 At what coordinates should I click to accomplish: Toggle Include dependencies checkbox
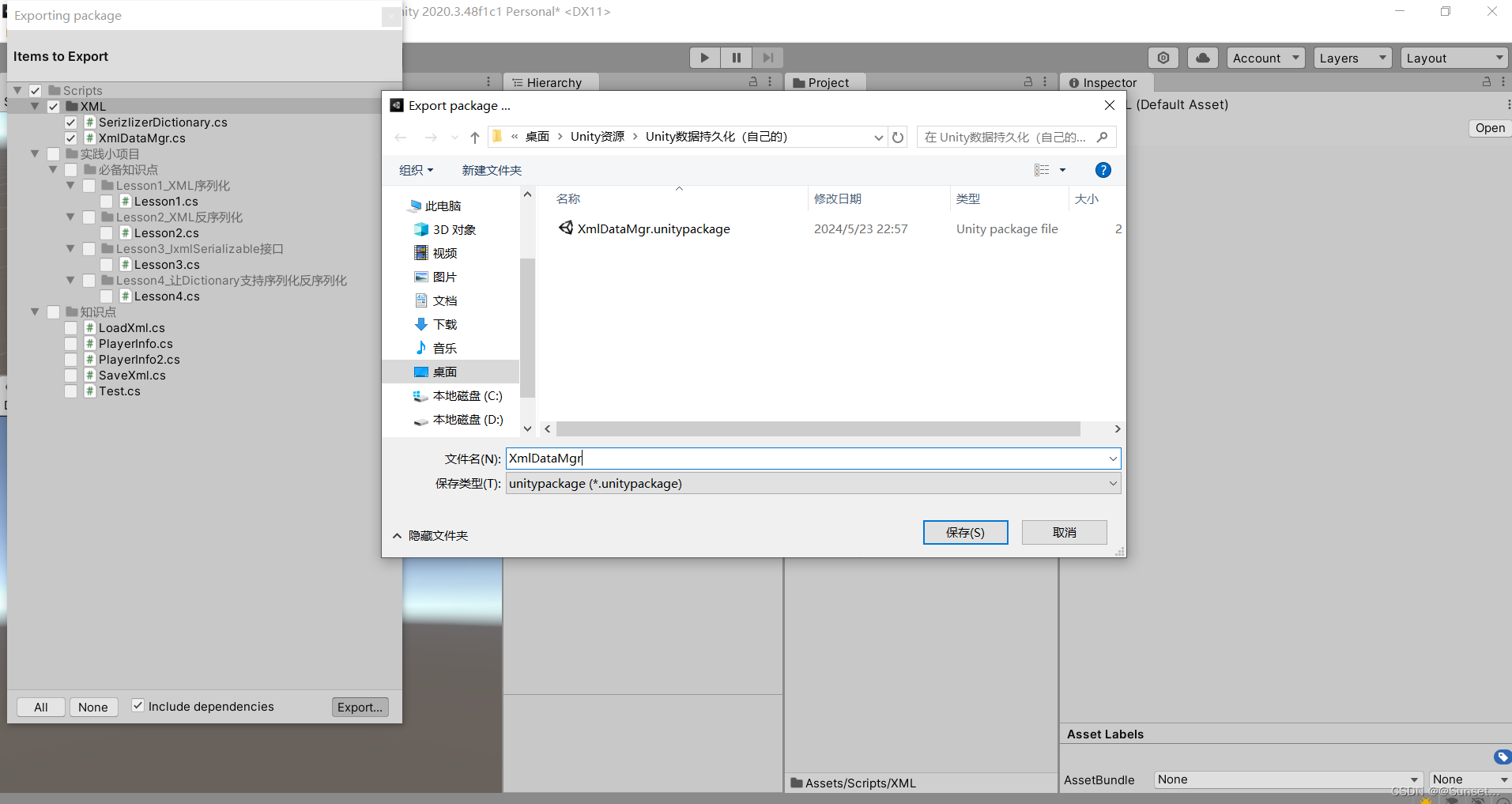click(138, 705)
